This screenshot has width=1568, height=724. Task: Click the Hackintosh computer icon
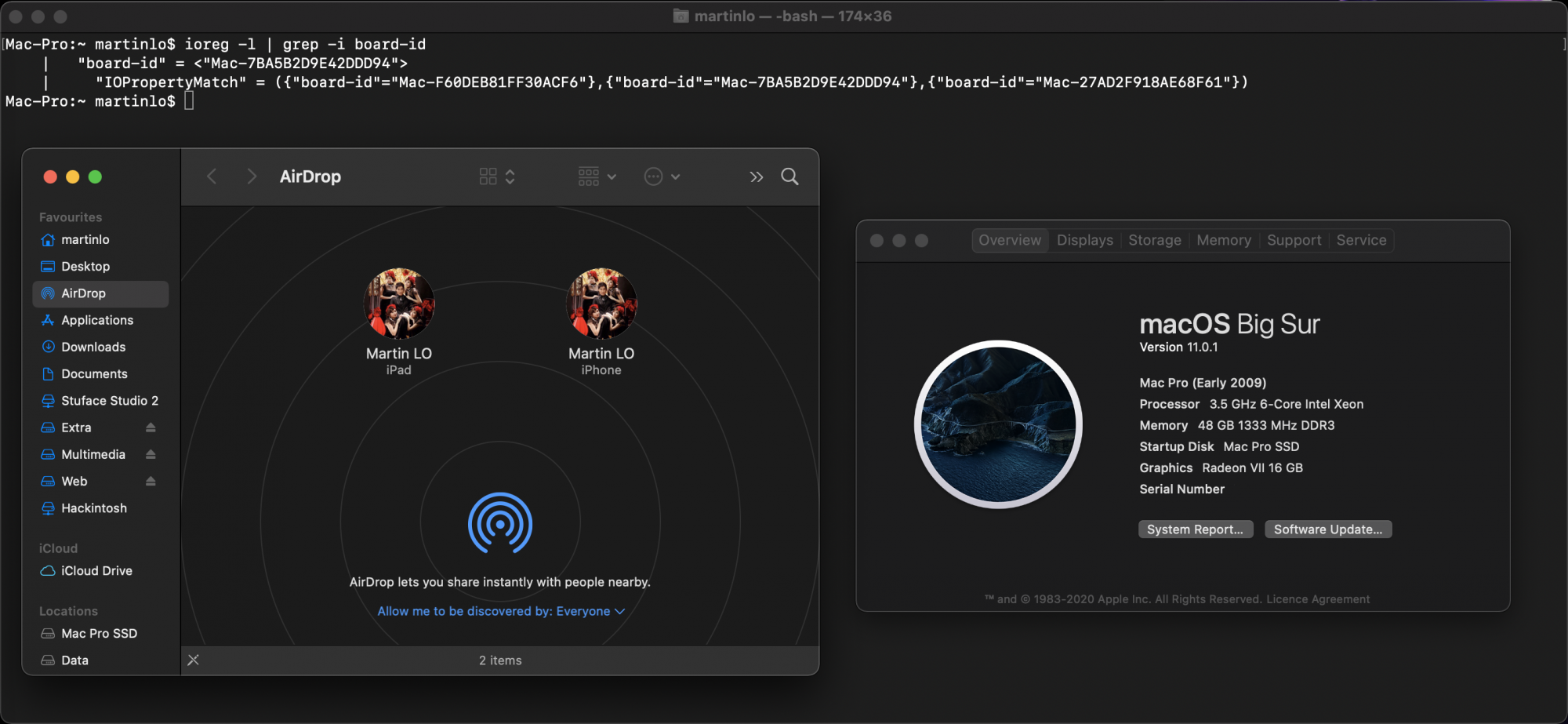click(x=48, y=508)
